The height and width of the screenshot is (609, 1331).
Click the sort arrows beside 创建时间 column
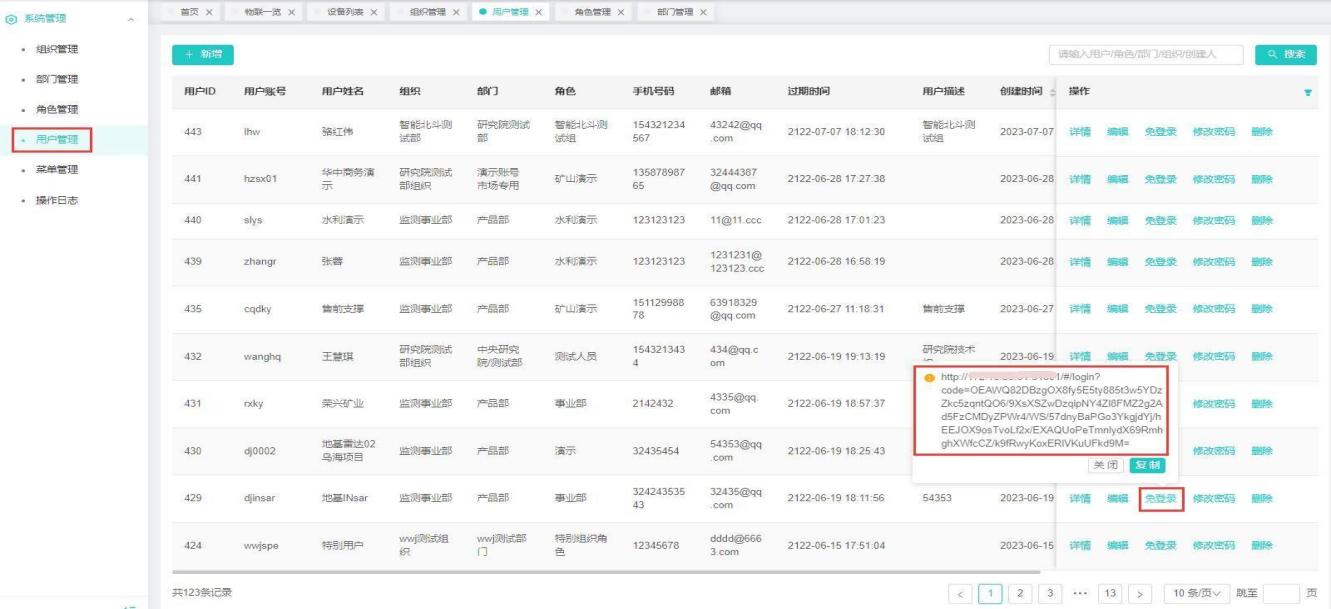[1051, 92]
